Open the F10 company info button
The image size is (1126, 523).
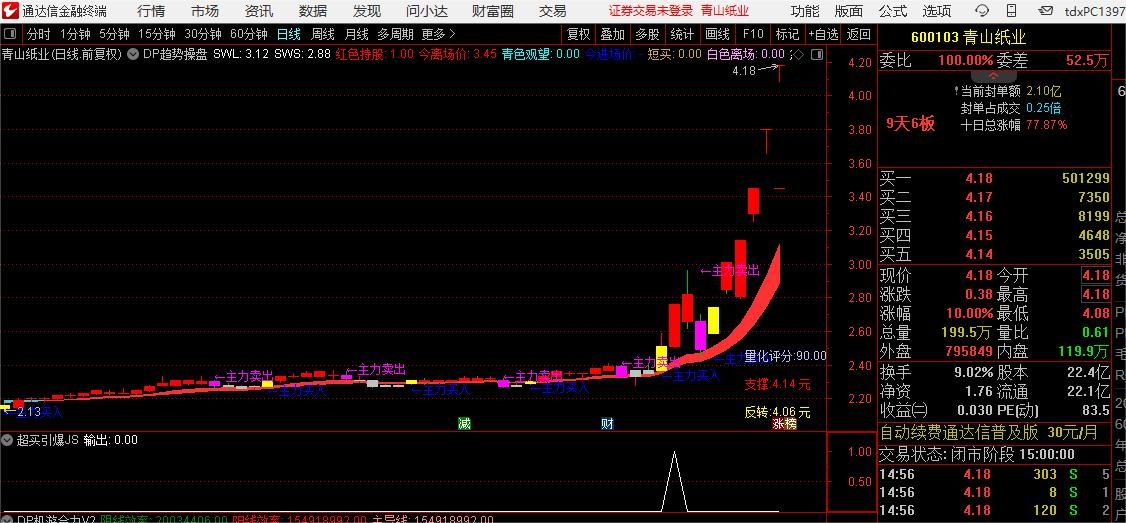point(753,34)
